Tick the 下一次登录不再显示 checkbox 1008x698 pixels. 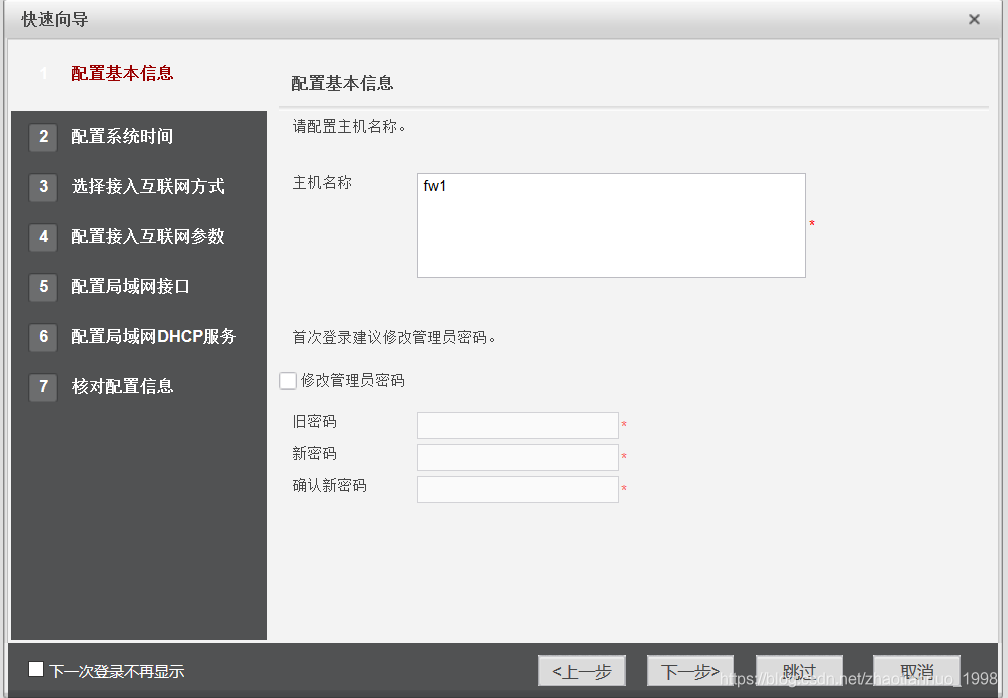(x=36, y=670)
